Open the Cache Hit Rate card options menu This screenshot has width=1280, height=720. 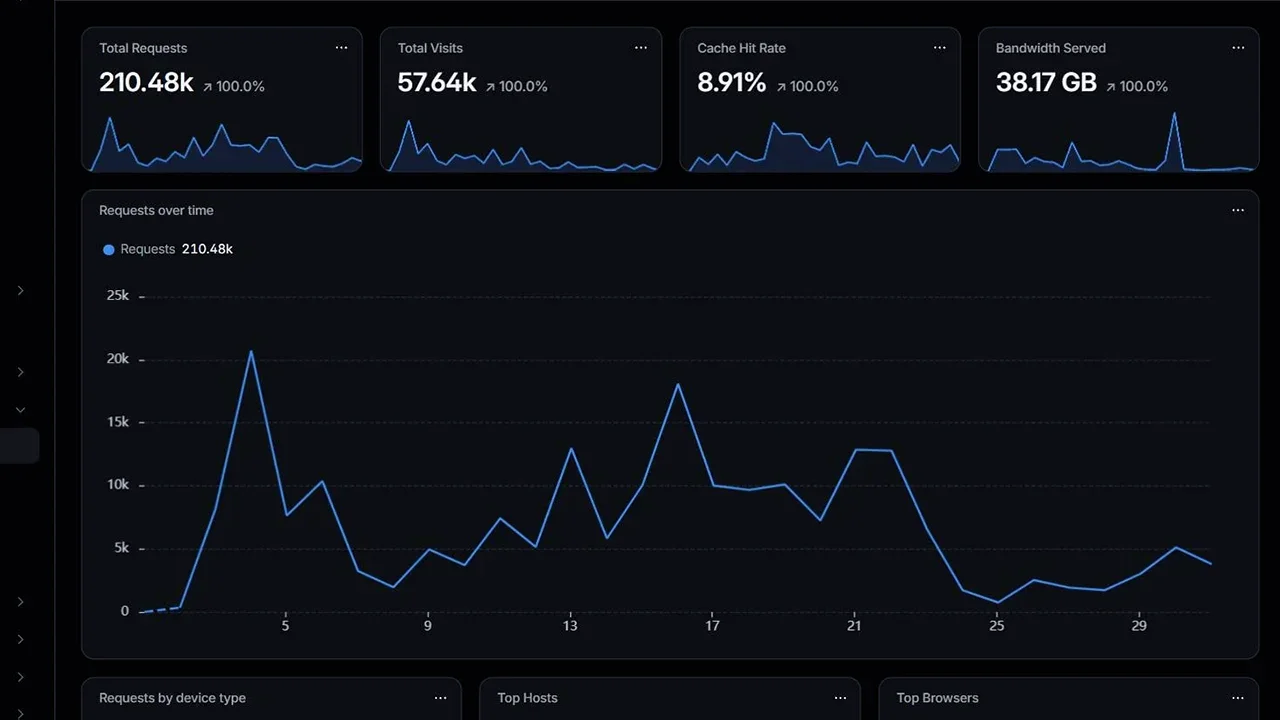(x=939, y=48)
